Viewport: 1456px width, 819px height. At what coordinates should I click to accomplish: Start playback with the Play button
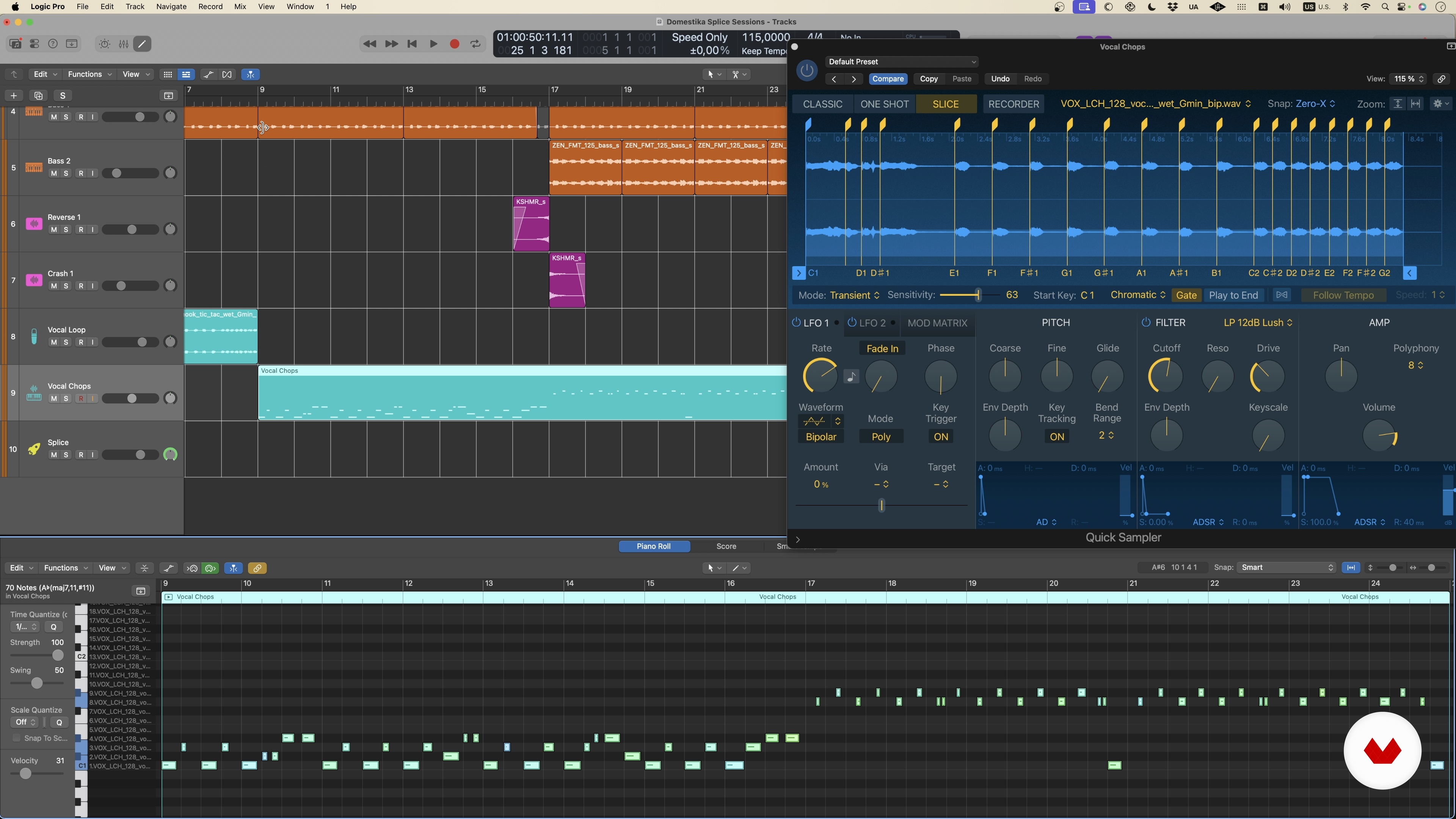coord(433,44)
